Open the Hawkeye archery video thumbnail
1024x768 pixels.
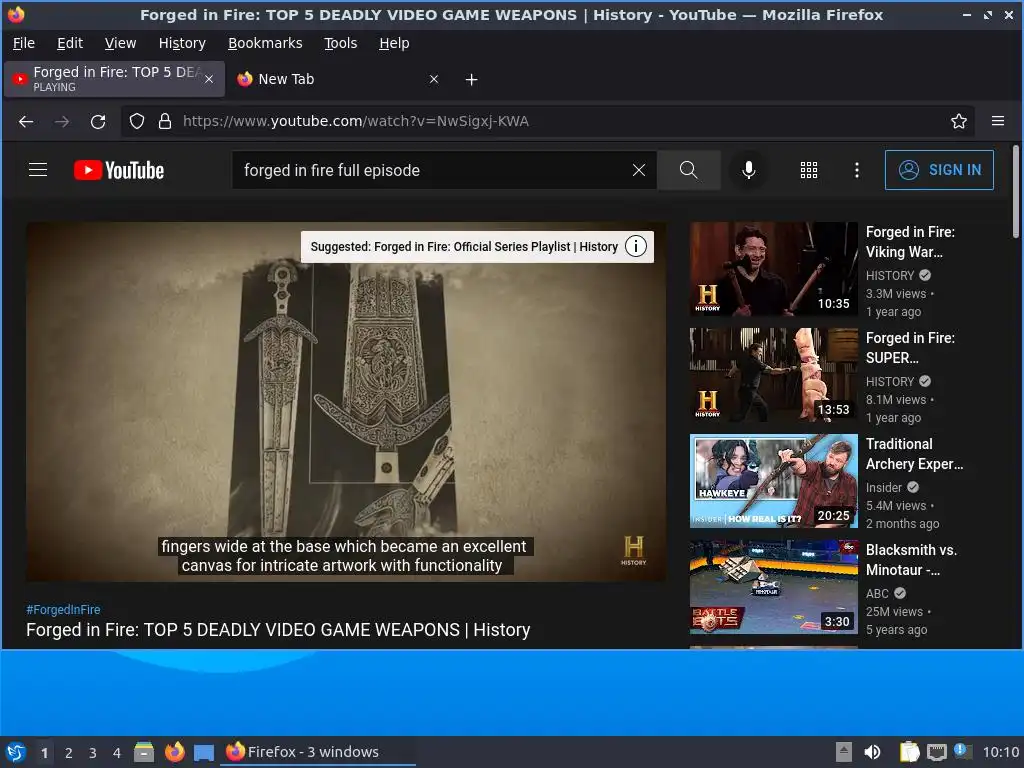click(x=773, y=481)
